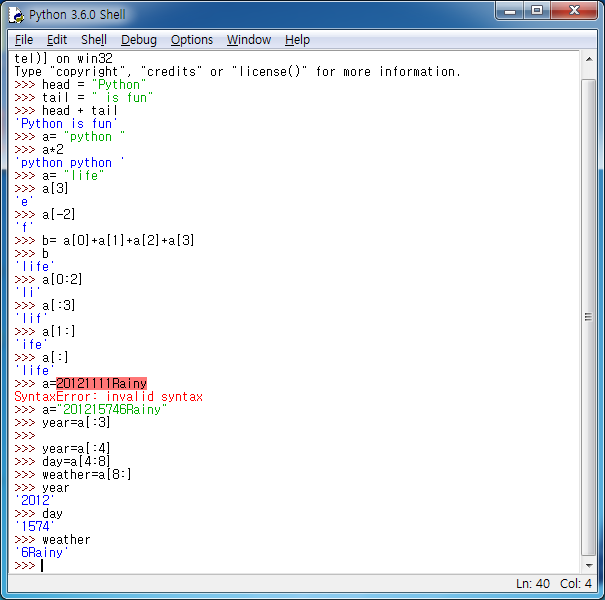The height and width of the screenshot is (600, 605).
Task: Click the output 'ife'
Action: click(31, 345)
